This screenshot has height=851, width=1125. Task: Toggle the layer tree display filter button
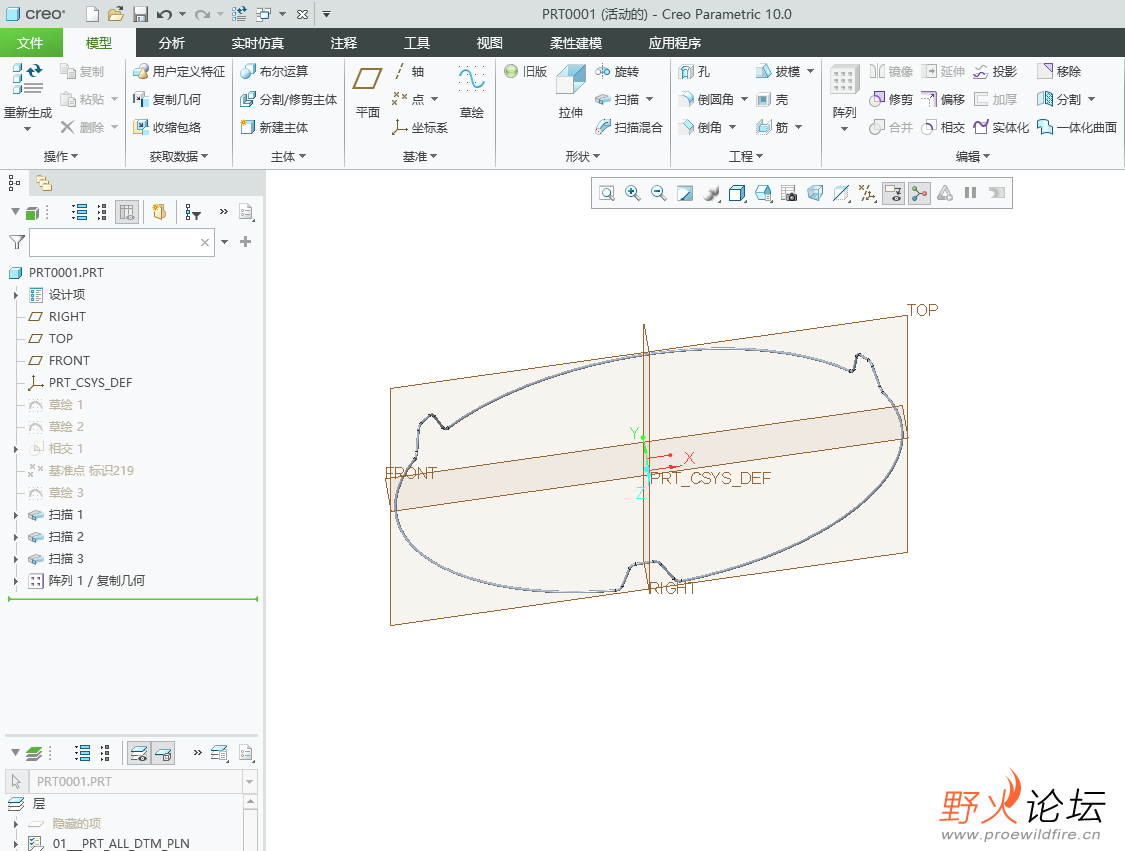click(x=164, y=753)
